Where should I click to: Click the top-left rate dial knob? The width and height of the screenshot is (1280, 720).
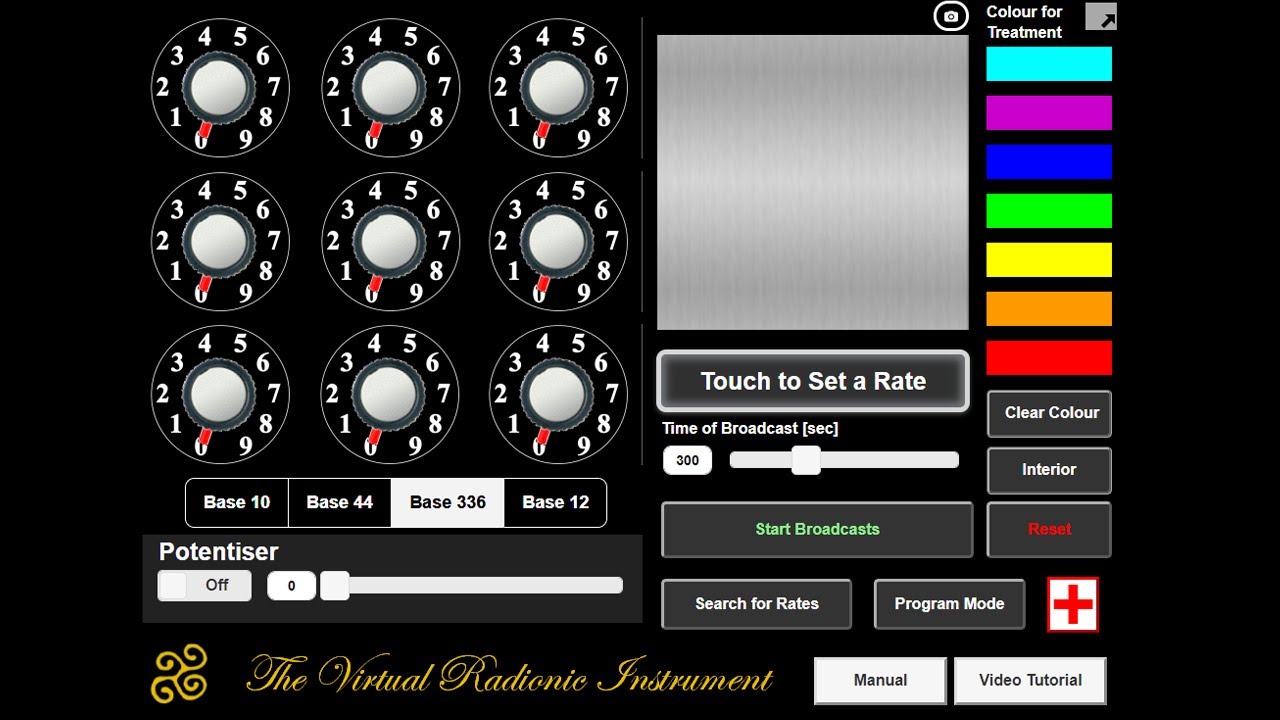[x=220, y=88]
